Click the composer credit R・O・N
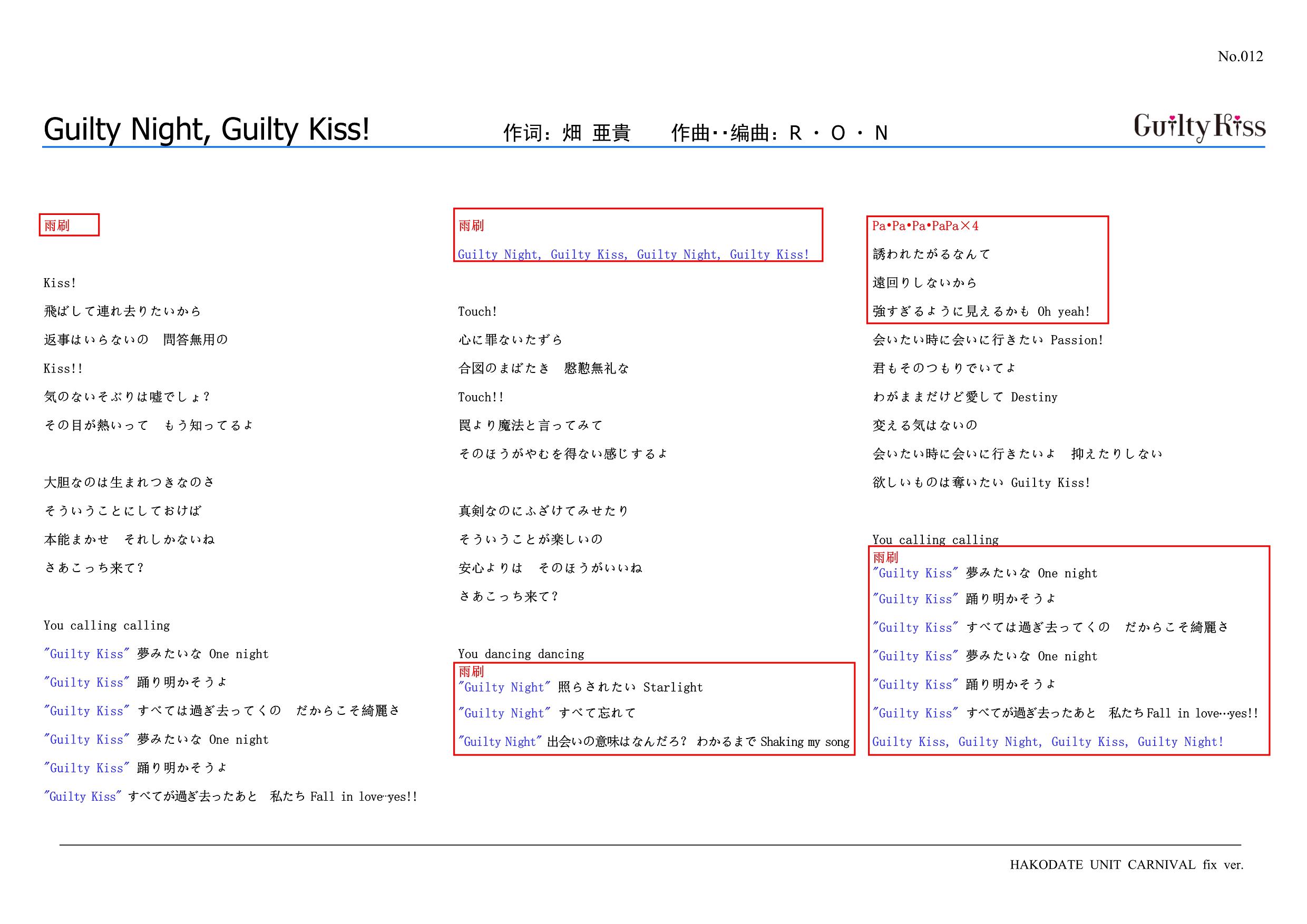1307x924 pixels. click(838, 133)
